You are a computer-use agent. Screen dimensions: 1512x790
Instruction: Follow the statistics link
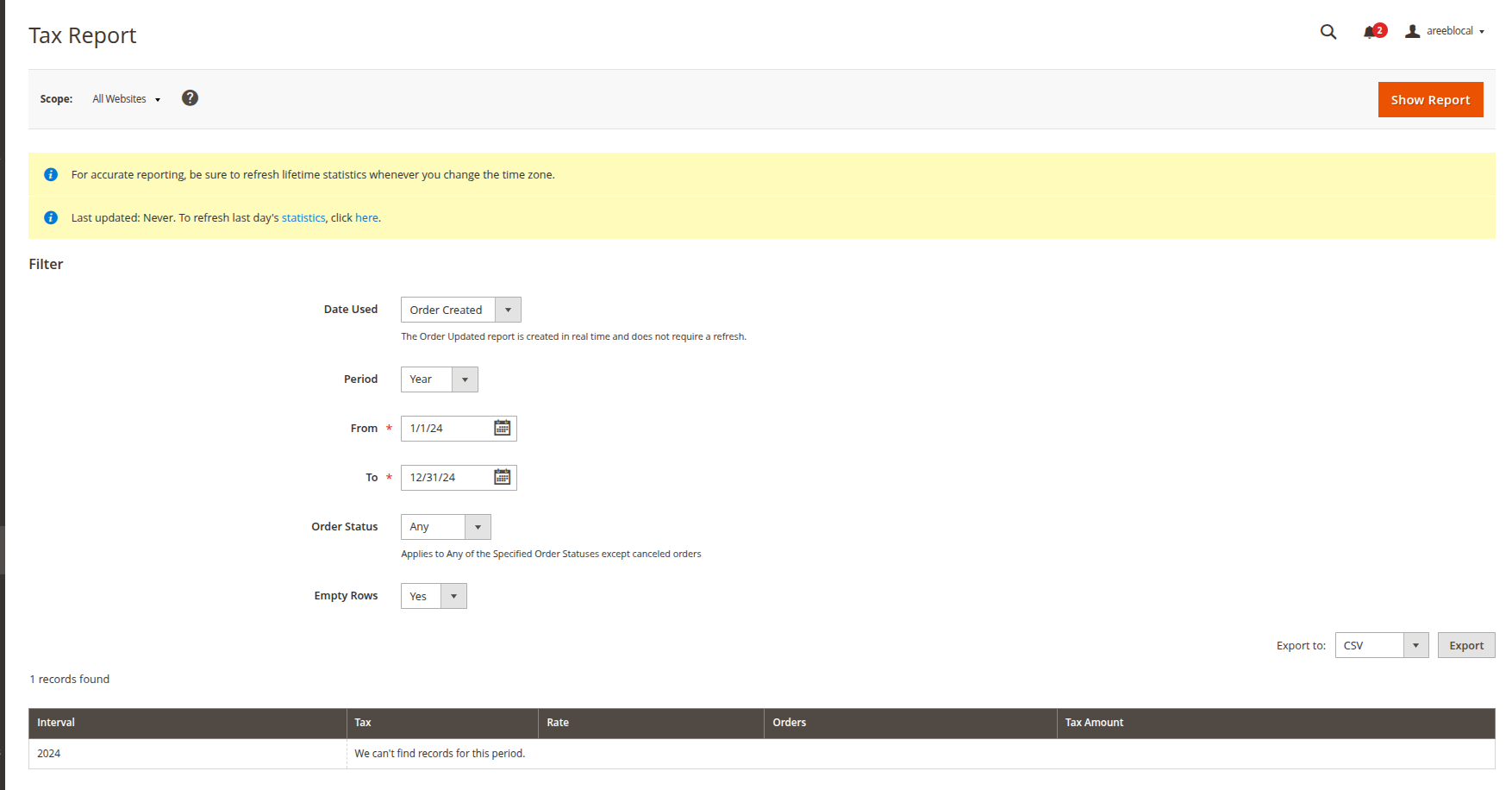[303, 218]
